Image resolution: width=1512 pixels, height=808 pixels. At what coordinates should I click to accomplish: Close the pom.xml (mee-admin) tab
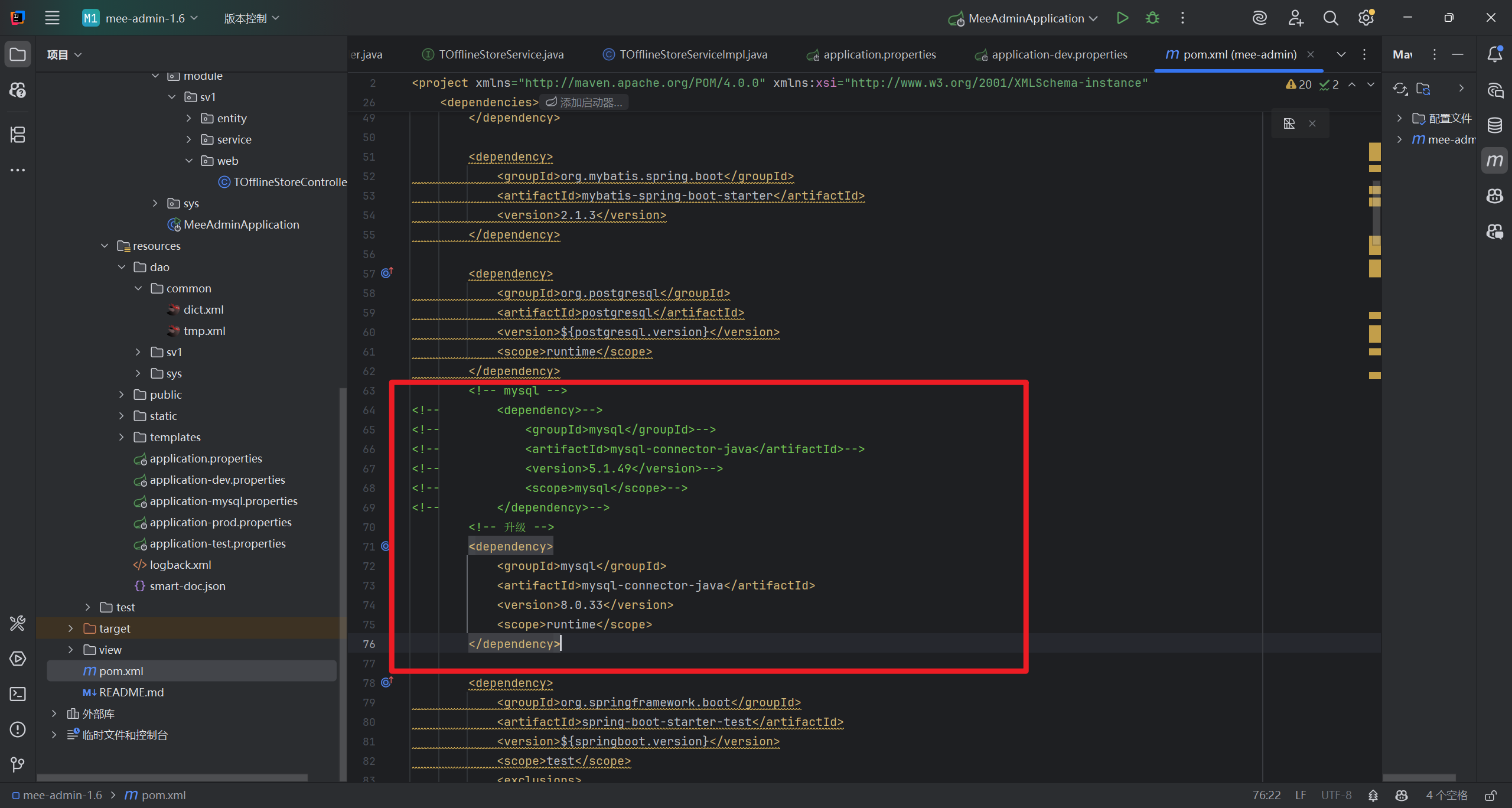(1311, 54)
